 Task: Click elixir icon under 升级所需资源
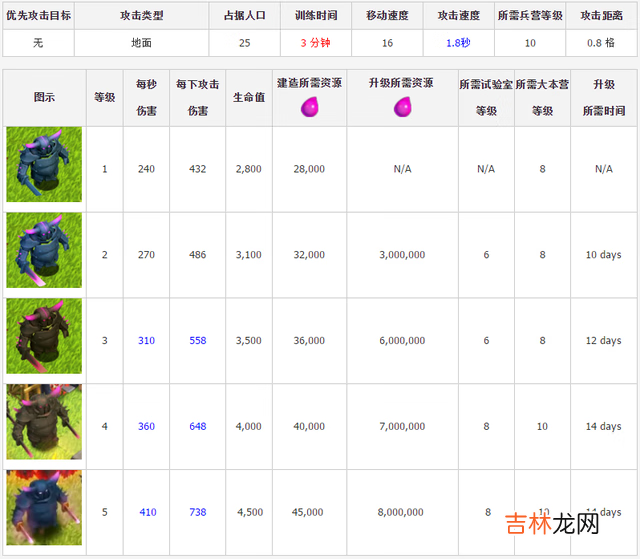[x=402, y=107]
